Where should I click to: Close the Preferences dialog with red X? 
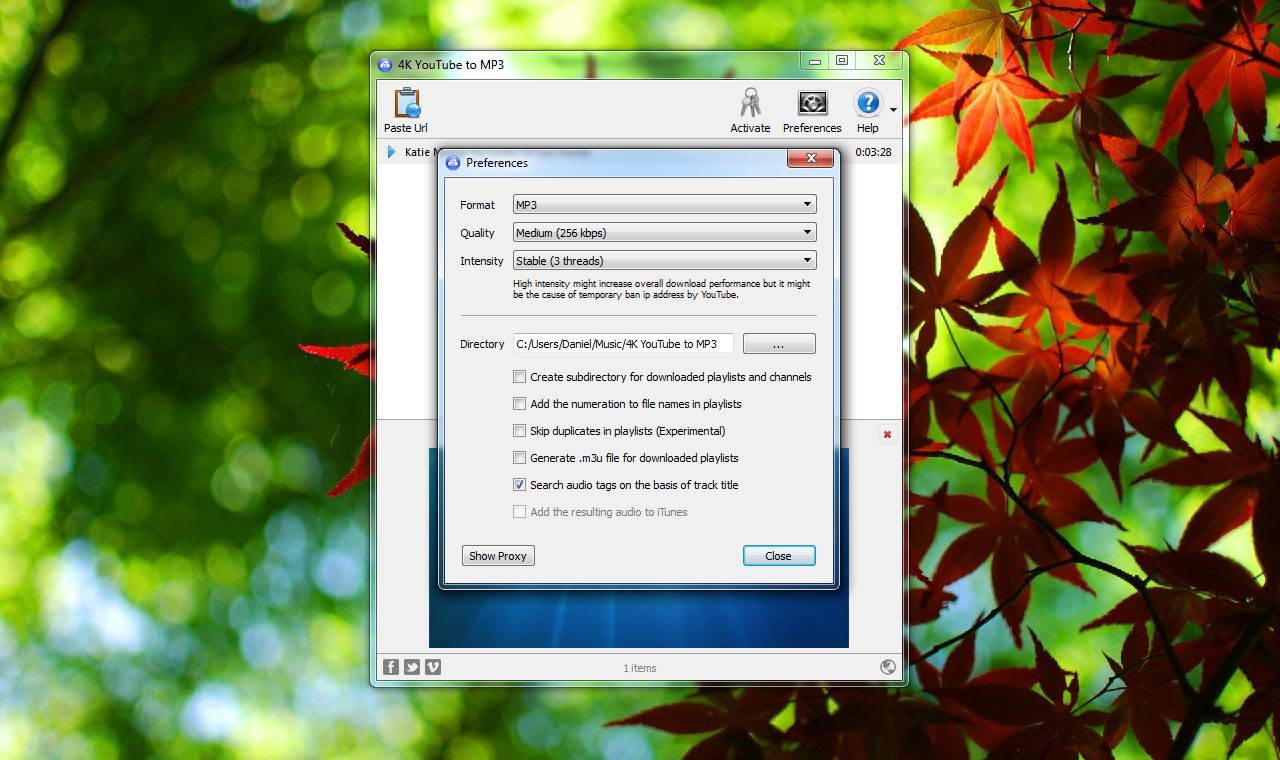(811, 158)
